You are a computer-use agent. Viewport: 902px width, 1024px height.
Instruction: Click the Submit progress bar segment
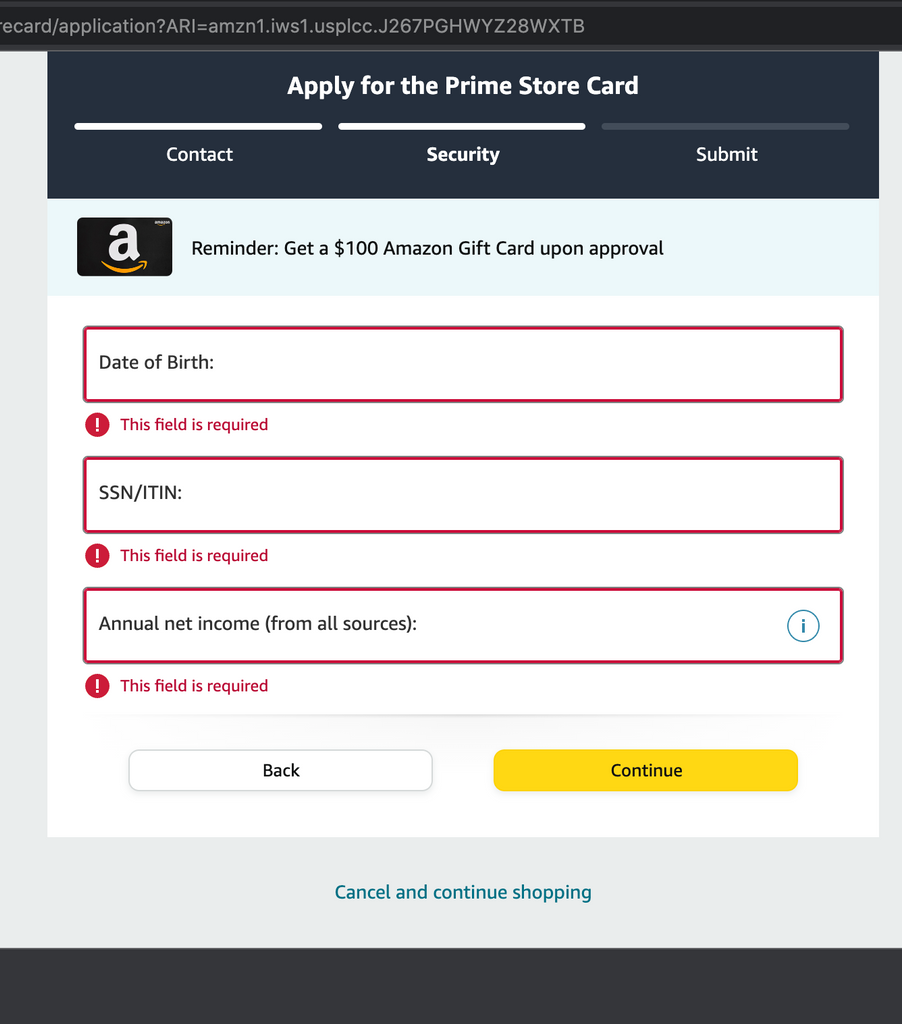[726, 127]
